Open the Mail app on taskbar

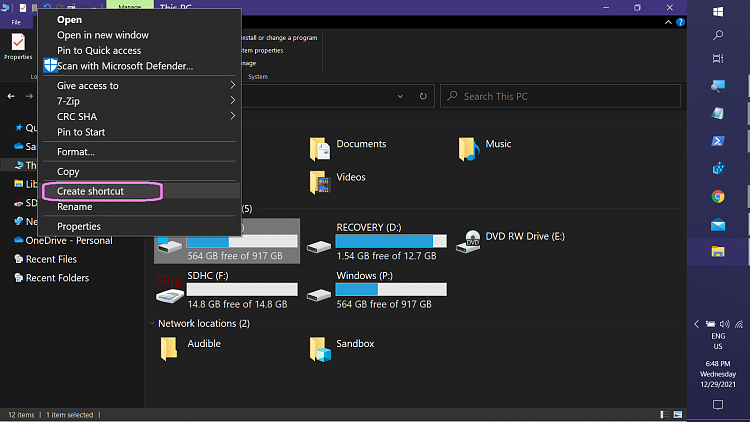718,225
